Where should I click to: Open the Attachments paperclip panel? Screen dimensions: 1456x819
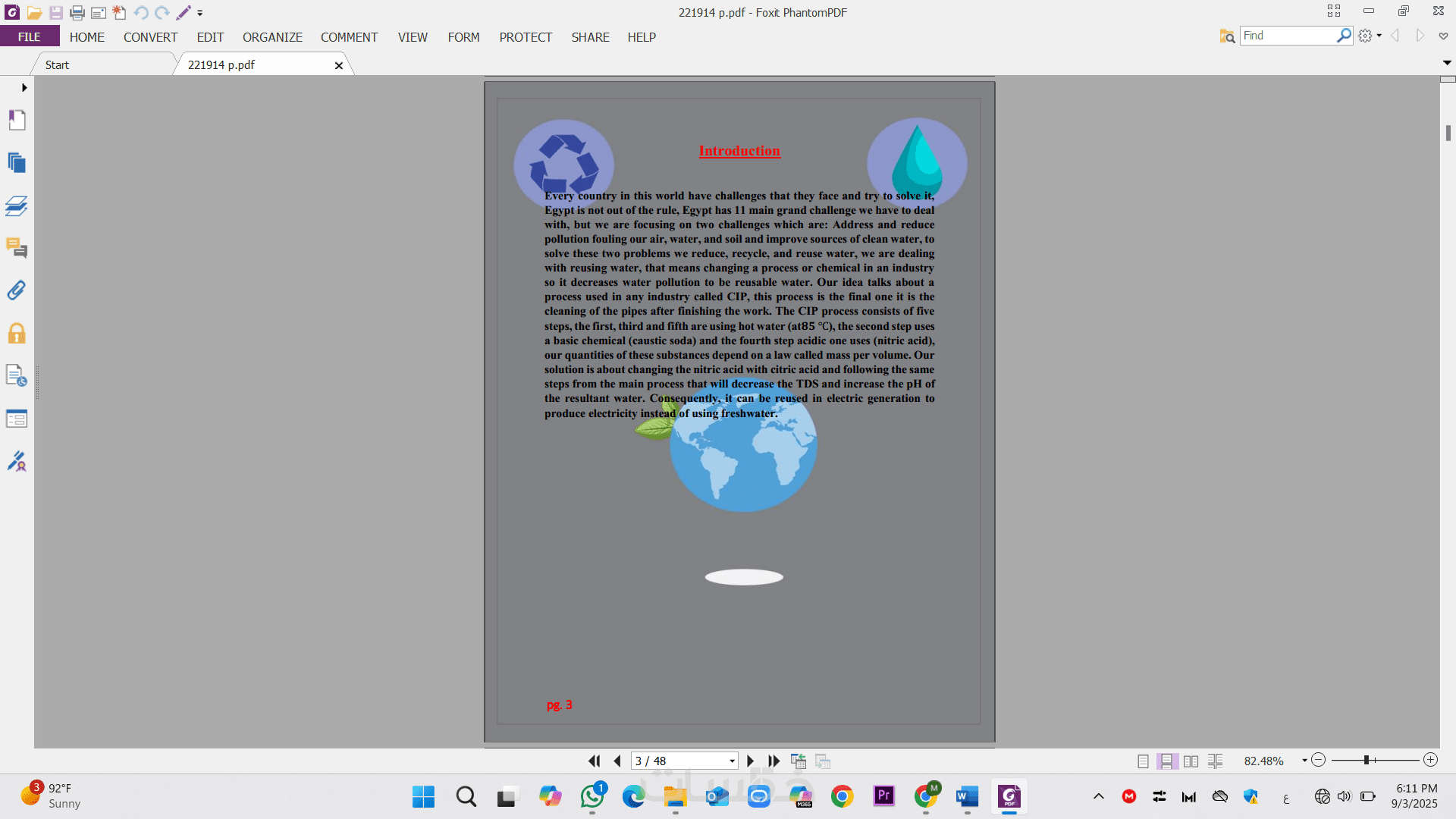(17, 290)
